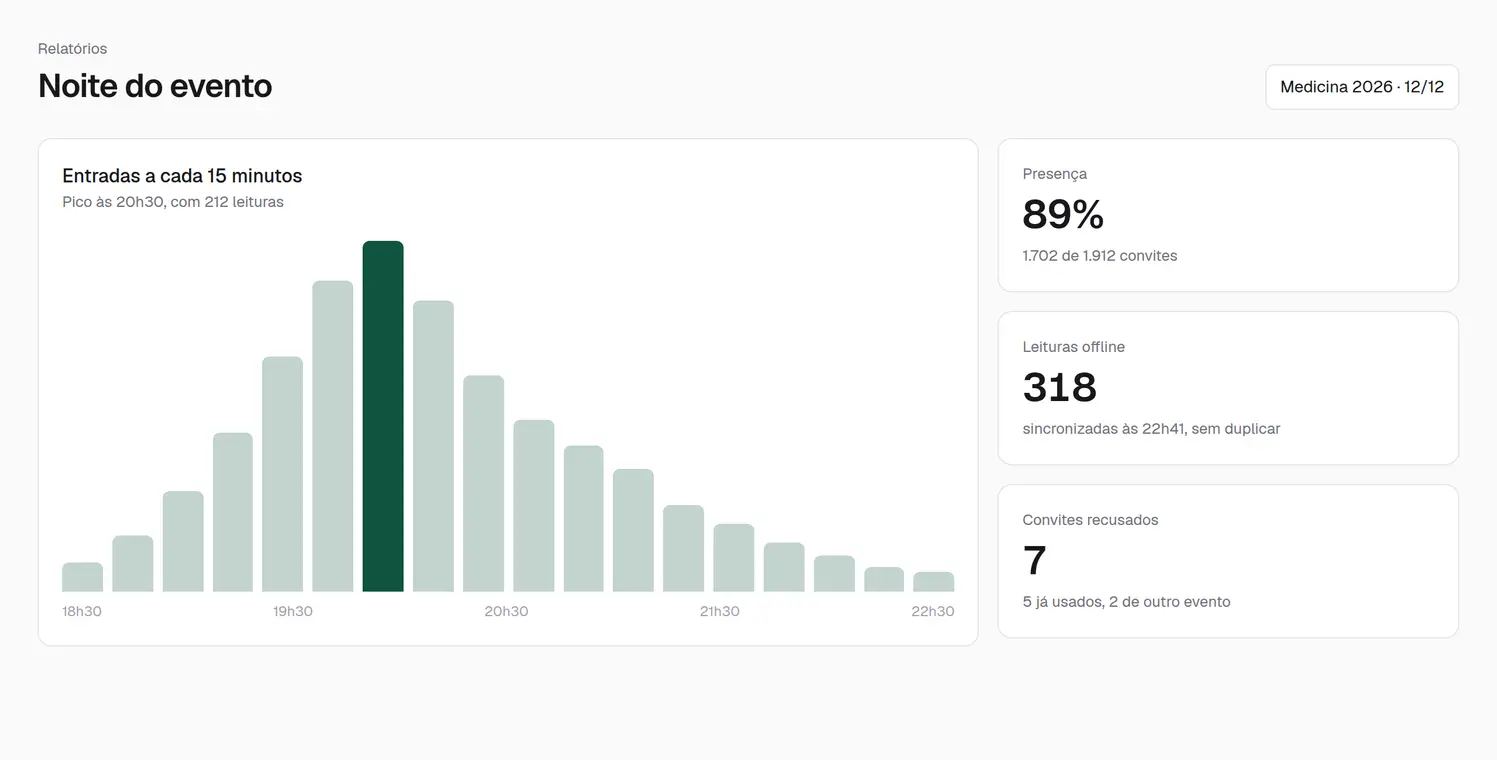Select the 89% attendance value
Screen dimensions: 1497x760
click(x=1063, y=214)
